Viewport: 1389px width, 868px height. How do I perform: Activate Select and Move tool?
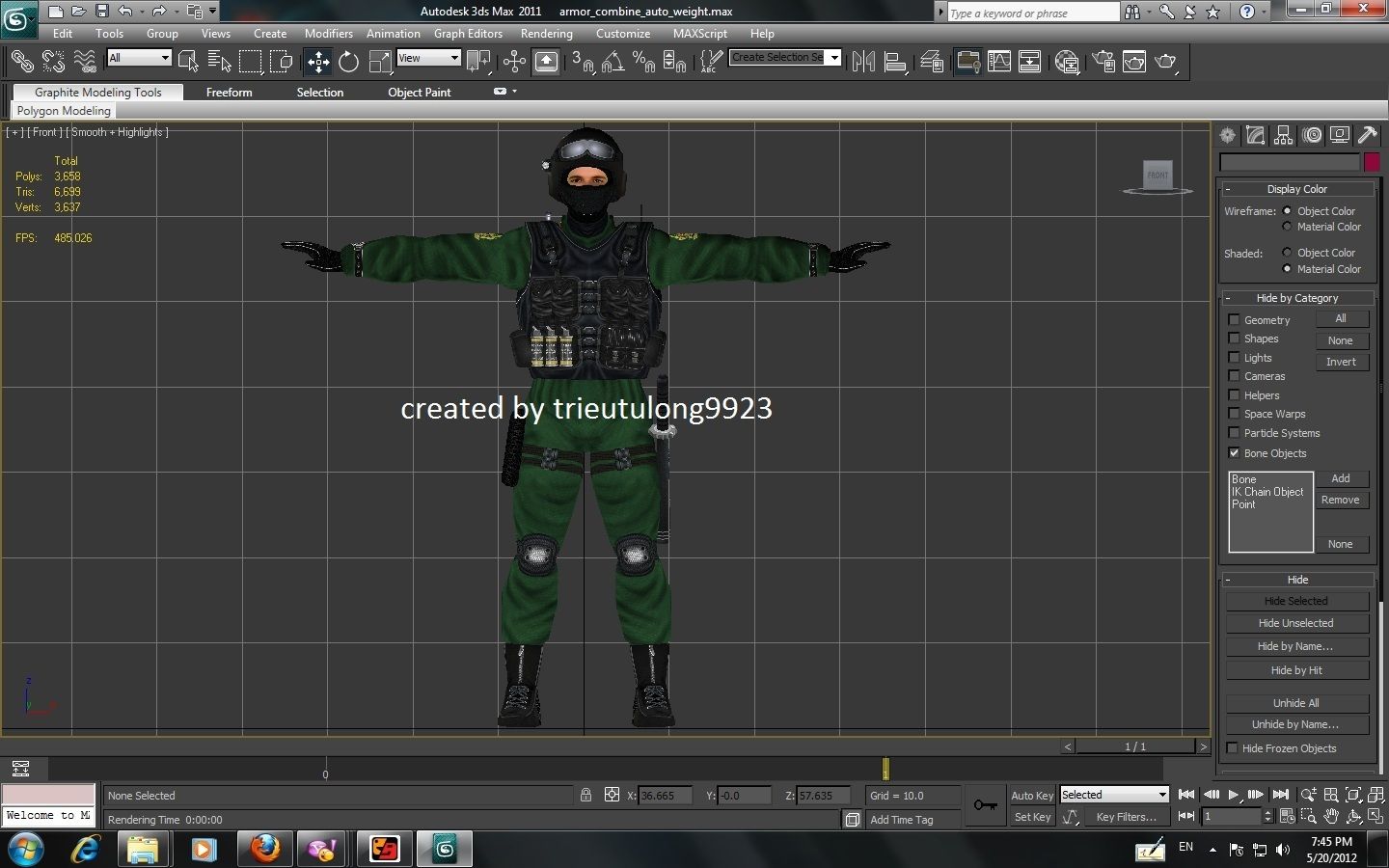318,62
